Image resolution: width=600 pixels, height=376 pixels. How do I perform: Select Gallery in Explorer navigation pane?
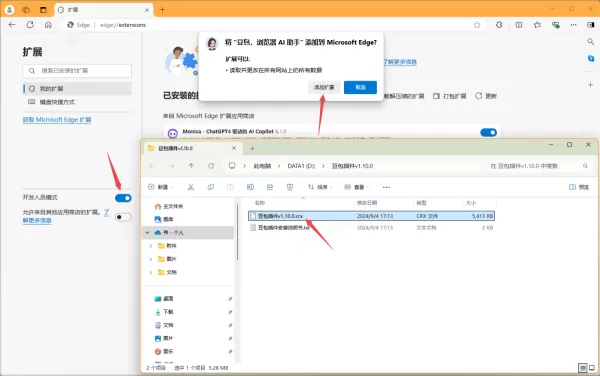click(164, 220)
